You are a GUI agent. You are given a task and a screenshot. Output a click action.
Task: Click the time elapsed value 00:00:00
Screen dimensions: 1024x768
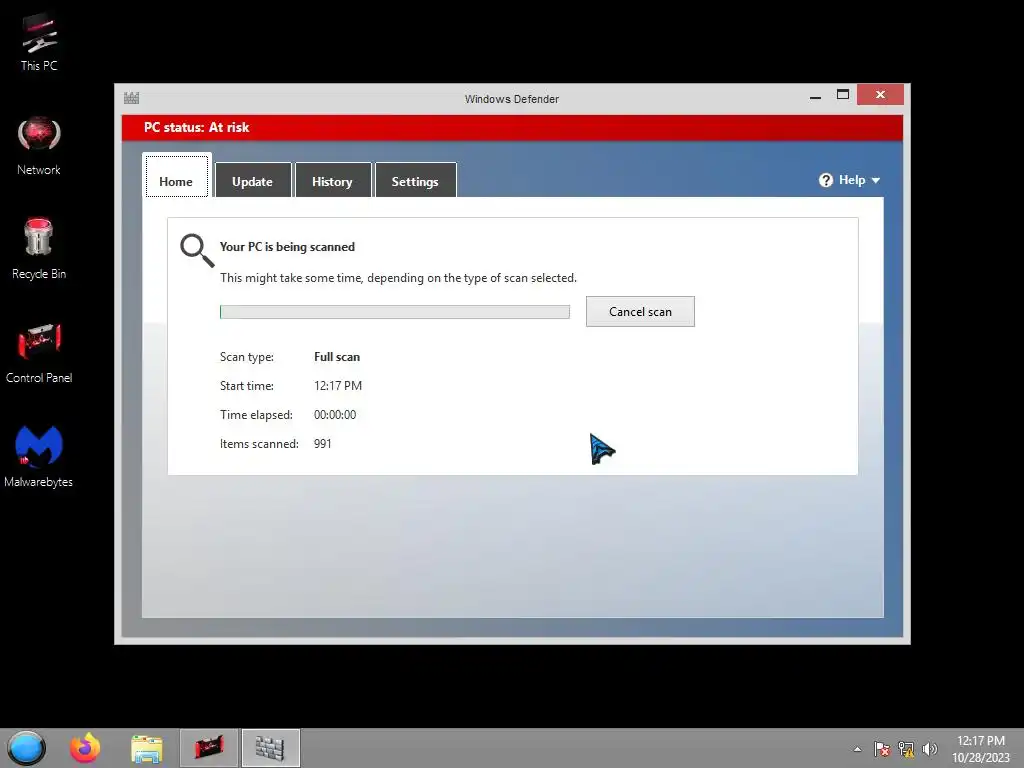pyautogui.click(x=335, y=415)
